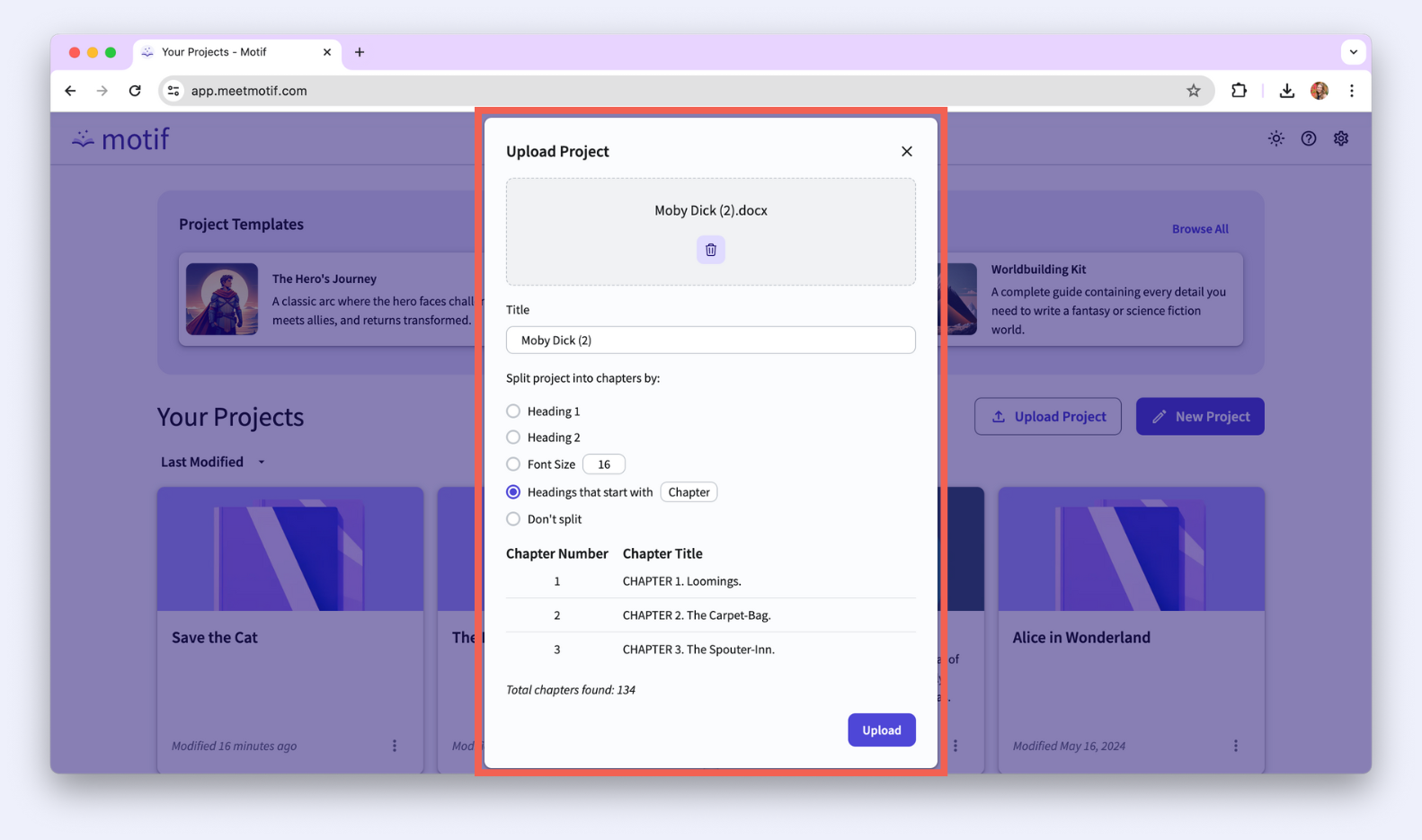
Task: Open more options for Alice in Wonderland
Action: coord(1235,746)
